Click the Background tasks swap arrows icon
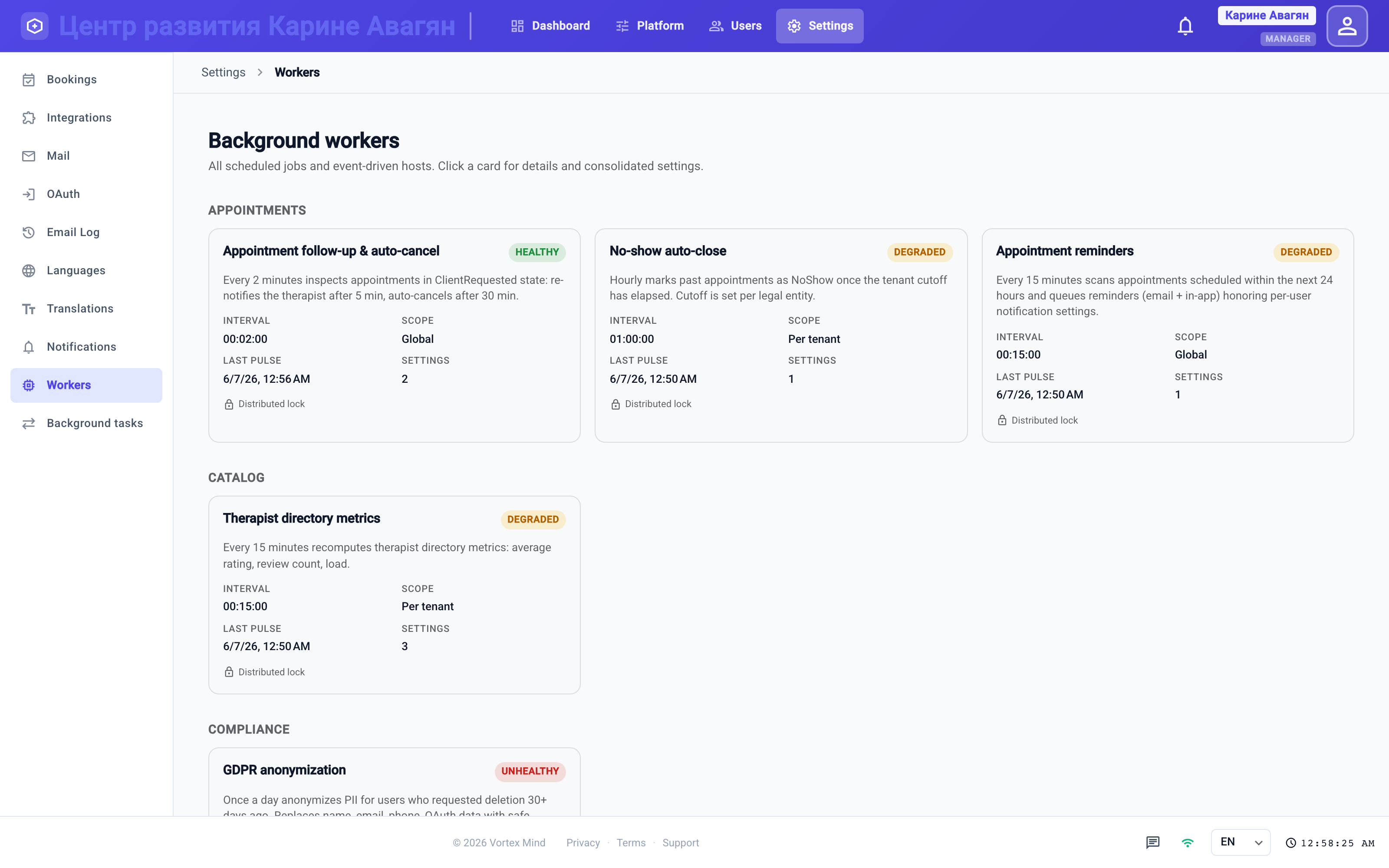 [x=29, y=423]
